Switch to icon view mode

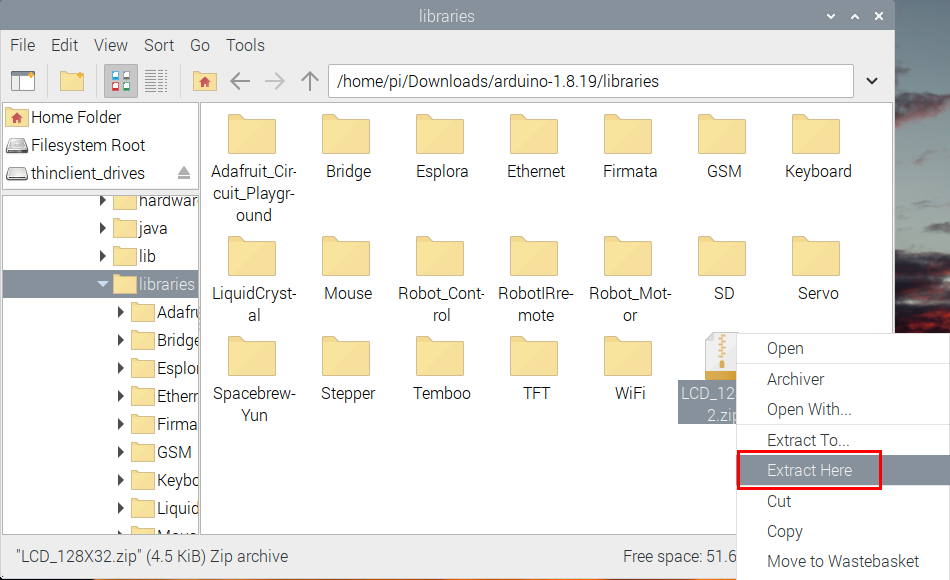(121, 81)
